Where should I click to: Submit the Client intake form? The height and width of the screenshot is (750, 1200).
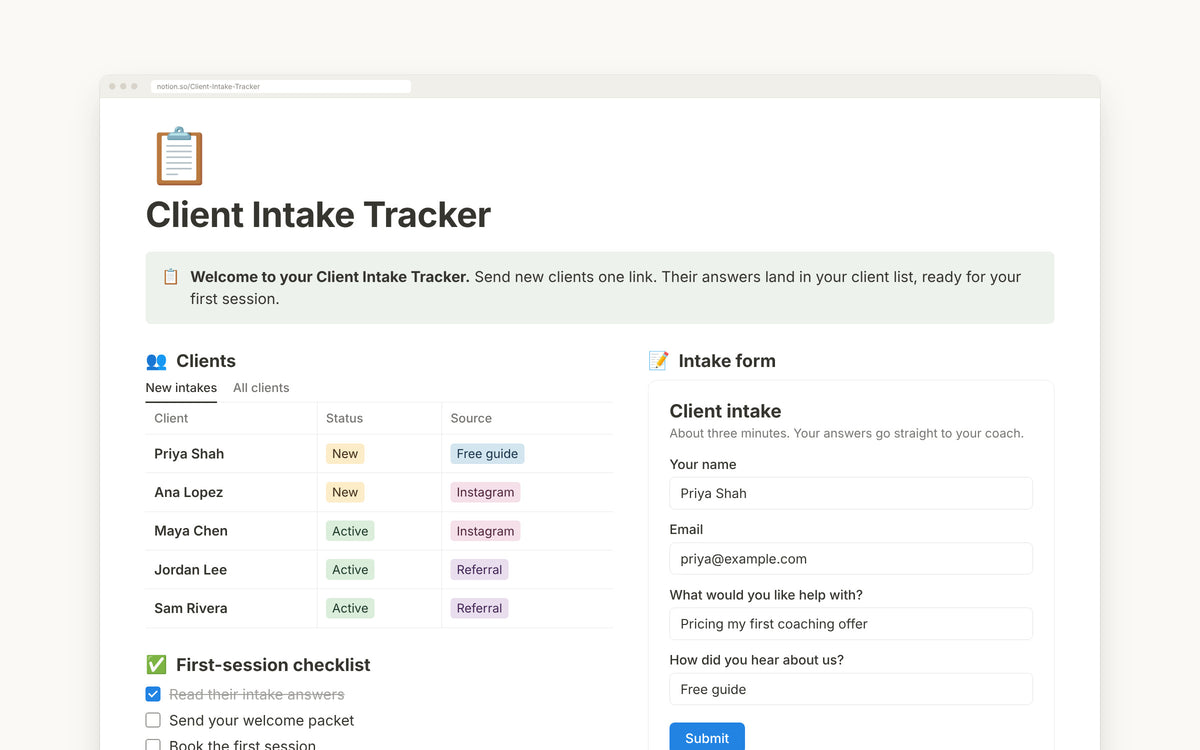tap(707, 738)
